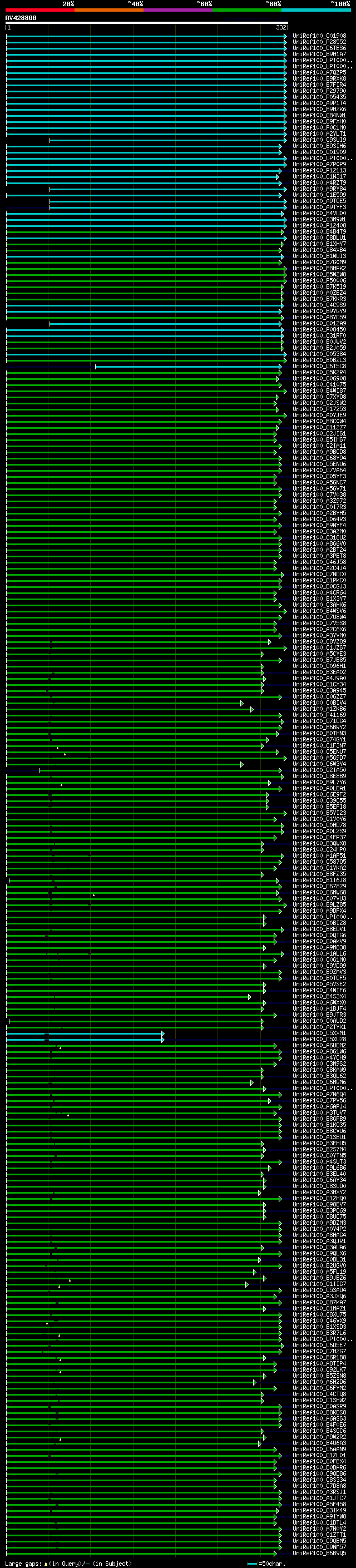Select the UniRef100_Q4FP37 label
The width and height of the screenshot is (356, 1568).
click(x=319, y=838)
